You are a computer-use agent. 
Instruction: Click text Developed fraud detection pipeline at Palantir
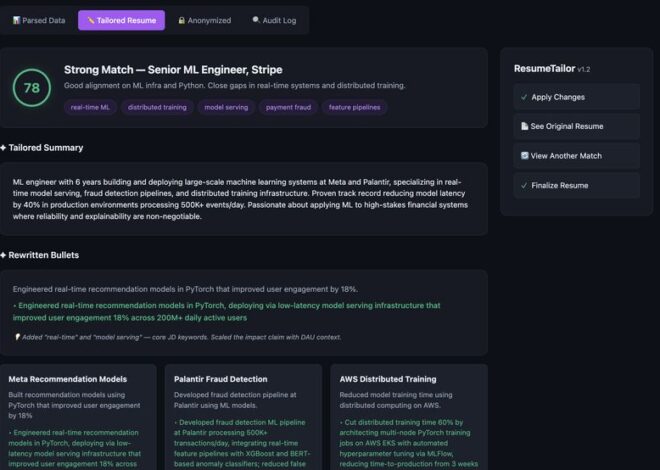pyautogui.click(x=235, y=400)
